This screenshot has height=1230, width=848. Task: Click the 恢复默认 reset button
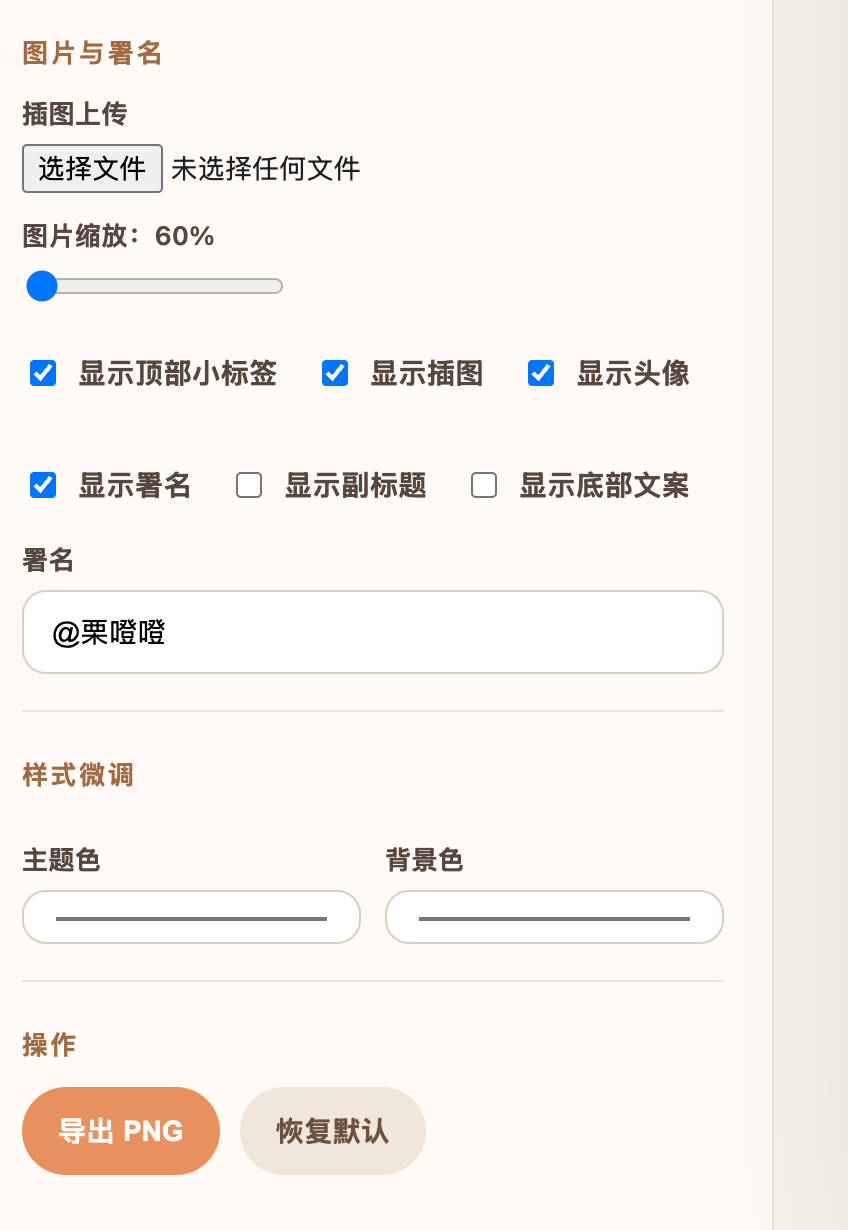332,1131
